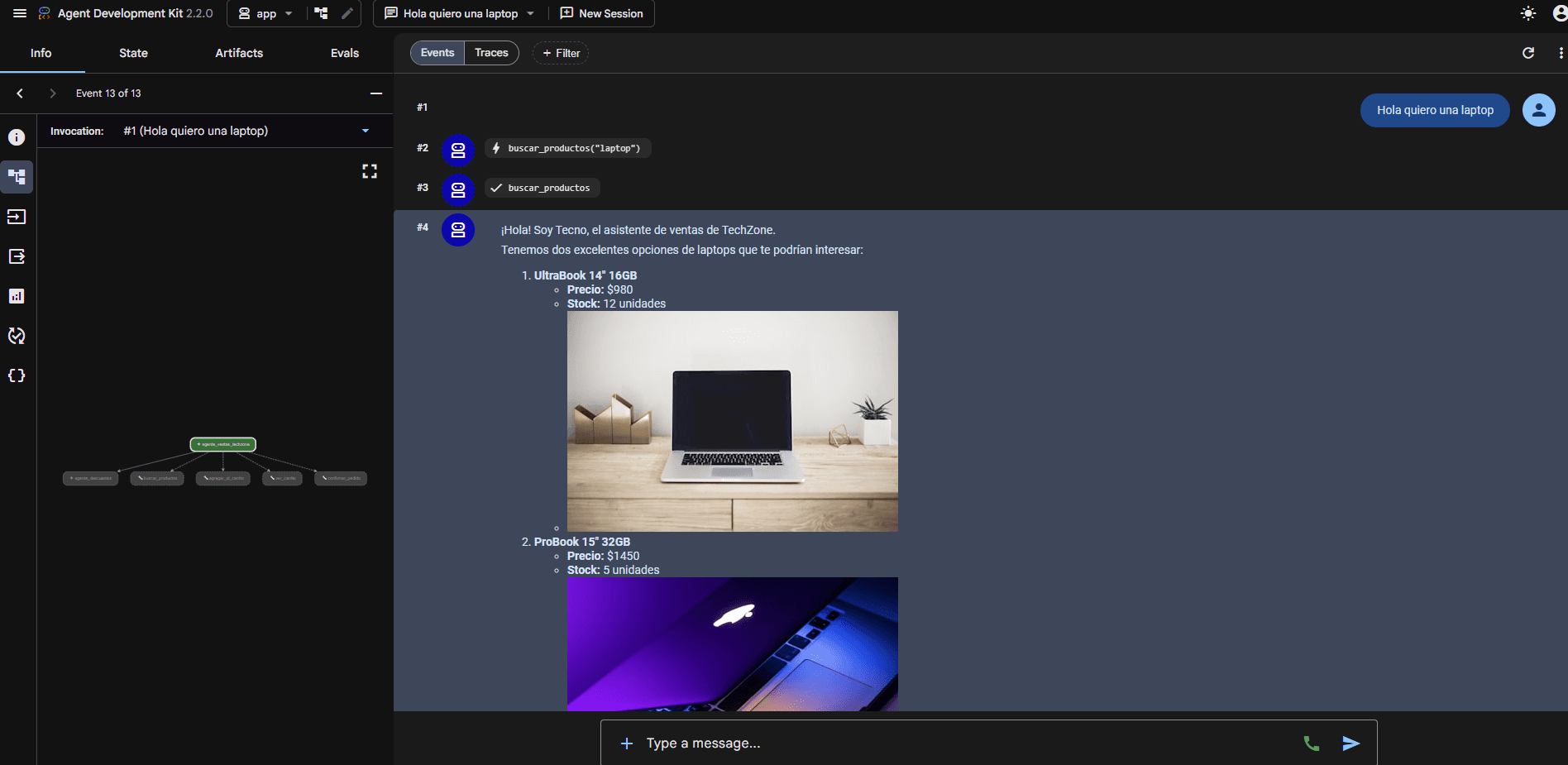Viewport: 1568px width, 765px height.
Task: Select the agregar_al_carrito graph node
Action: pyautogui.click(x=223, y=478)
